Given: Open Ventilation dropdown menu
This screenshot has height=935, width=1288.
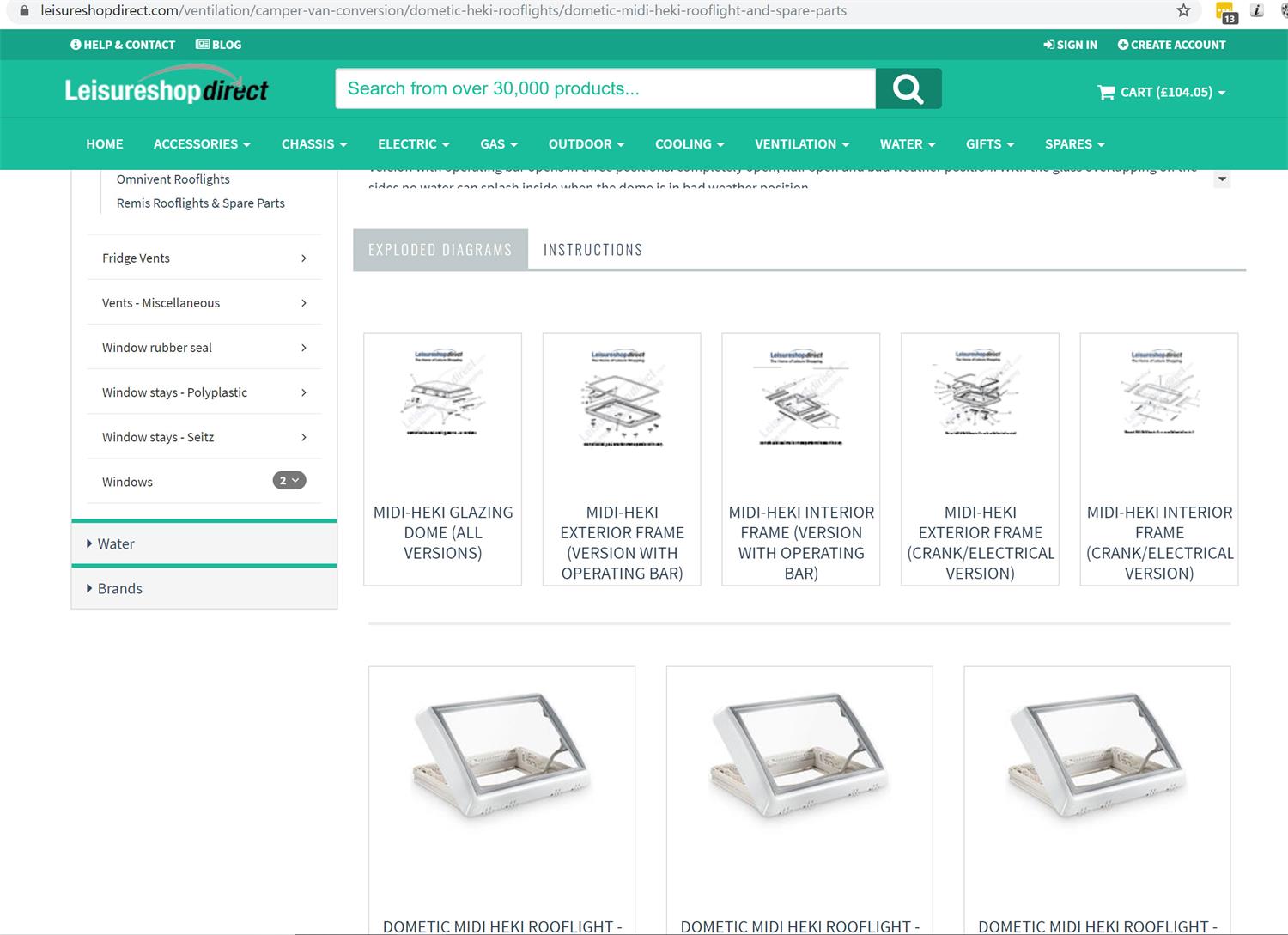Looking at the screenshot, I should point(802,144).
